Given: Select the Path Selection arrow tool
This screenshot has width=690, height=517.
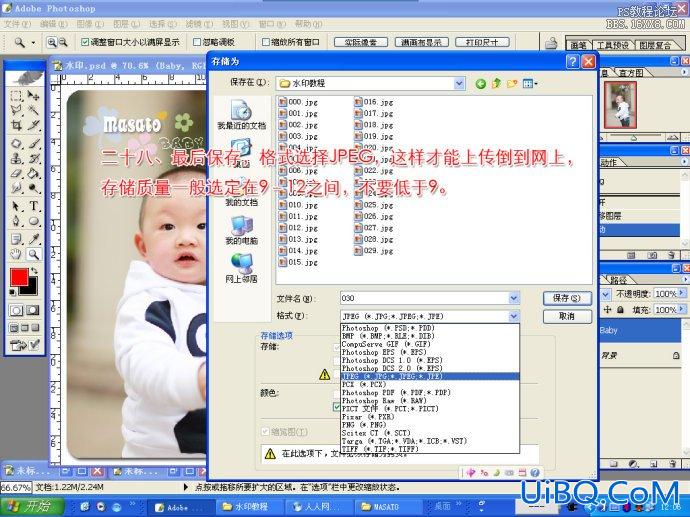Looking at the screenshot, I should [x=17, y=206].
